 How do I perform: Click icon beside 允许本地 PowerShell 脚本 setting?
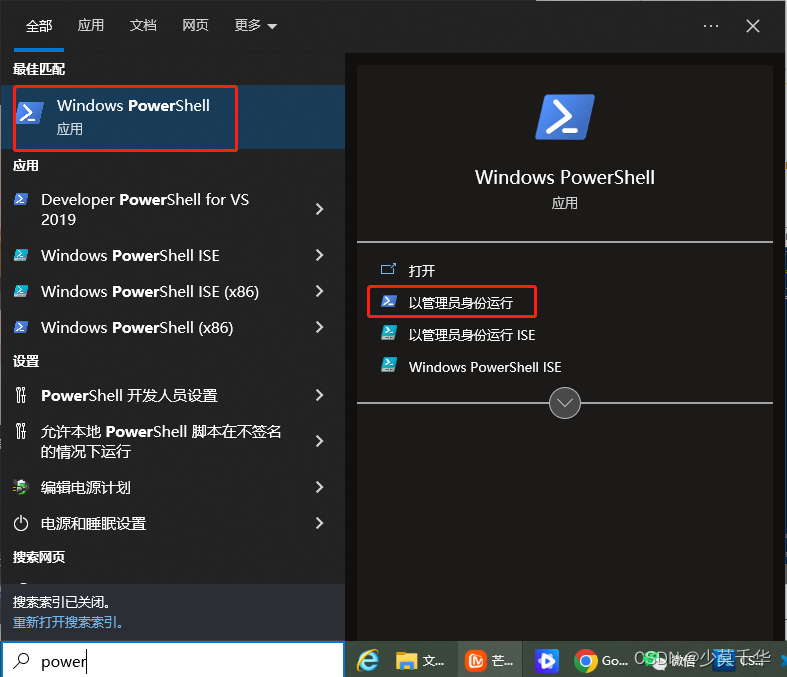pyautogui.click(x=21, y=431)
